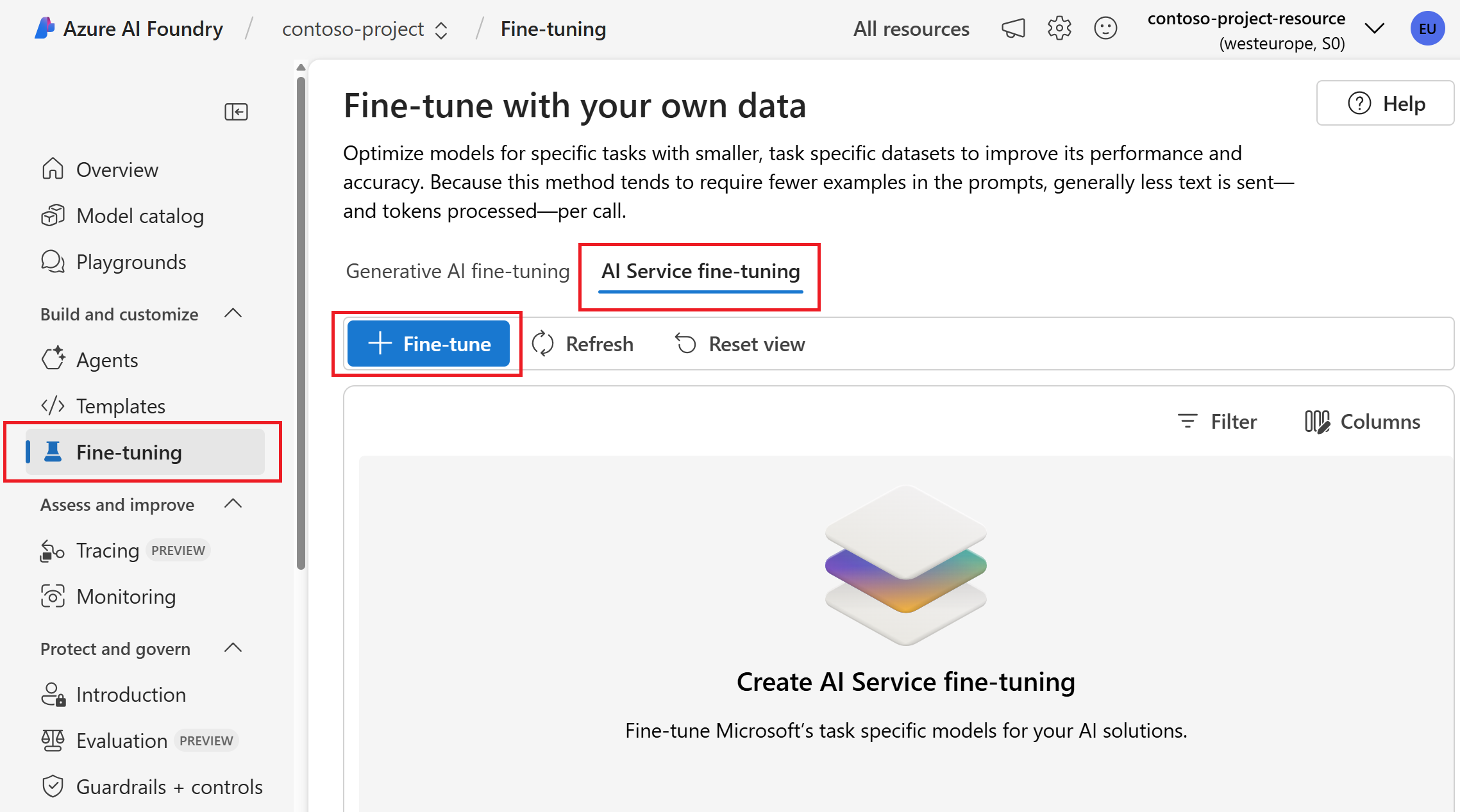This screenshot has width=1460, height=812.
Task: Click the Azure AI Foundry logo
Action: [44, 29]
